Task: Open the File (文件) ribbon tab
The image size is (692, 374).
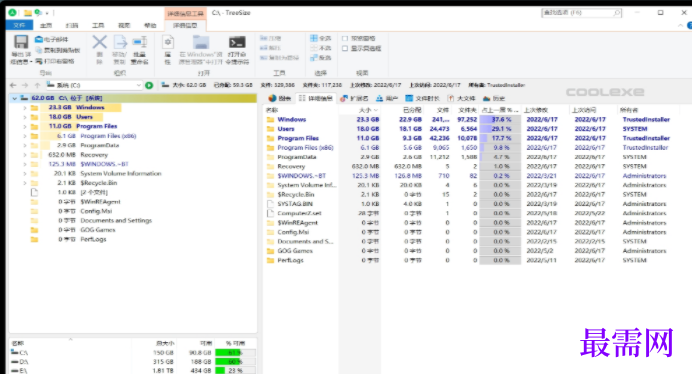Action: coord(19,25)
